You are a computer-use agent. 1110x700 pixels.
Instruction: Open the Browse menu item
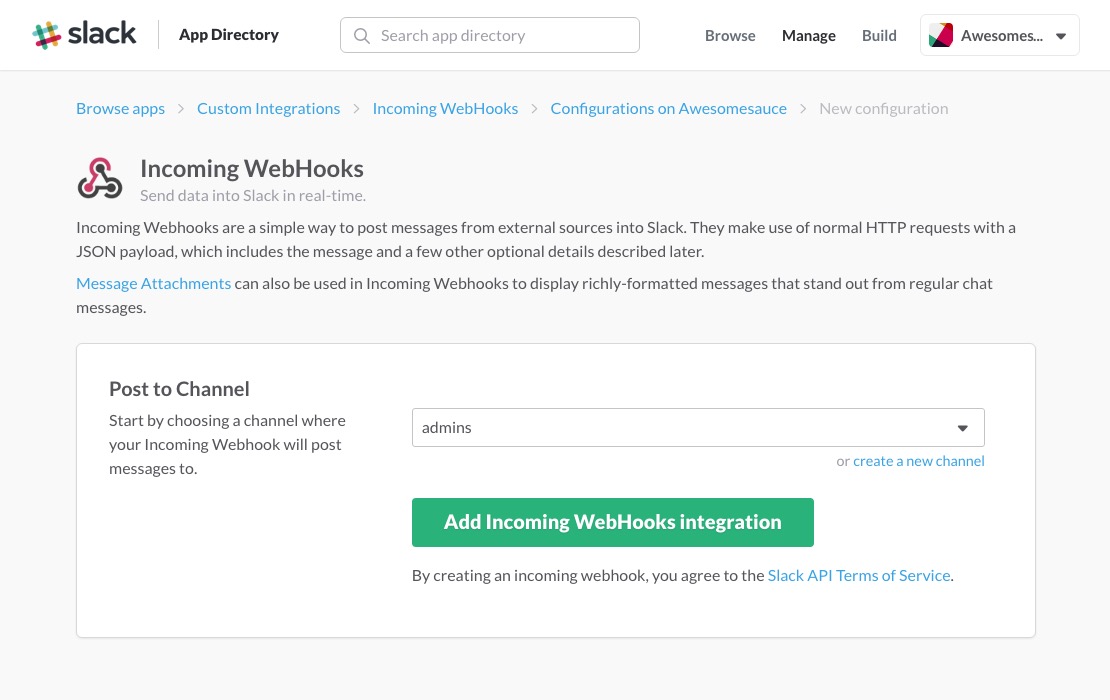point(730,35)
